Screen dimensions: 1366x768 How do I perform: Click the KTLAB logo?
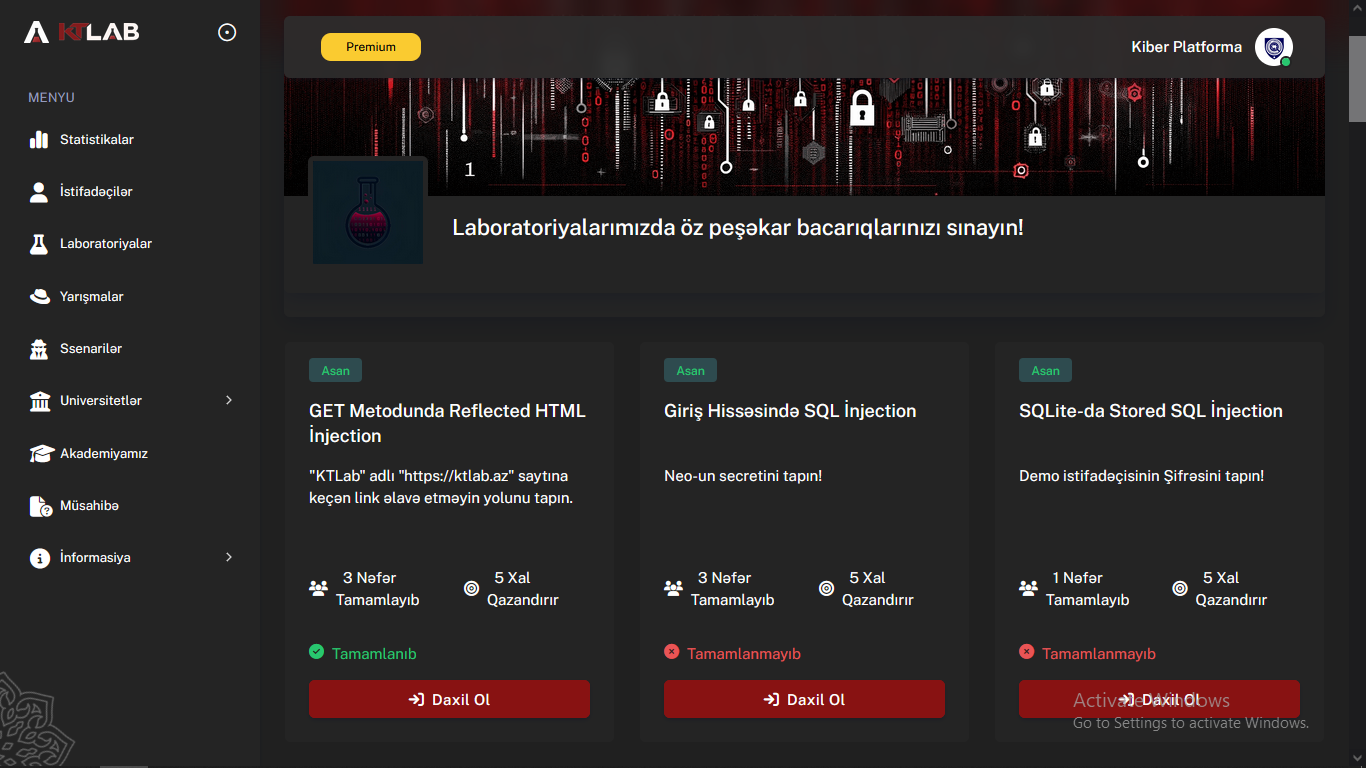[x=81, y=32]
